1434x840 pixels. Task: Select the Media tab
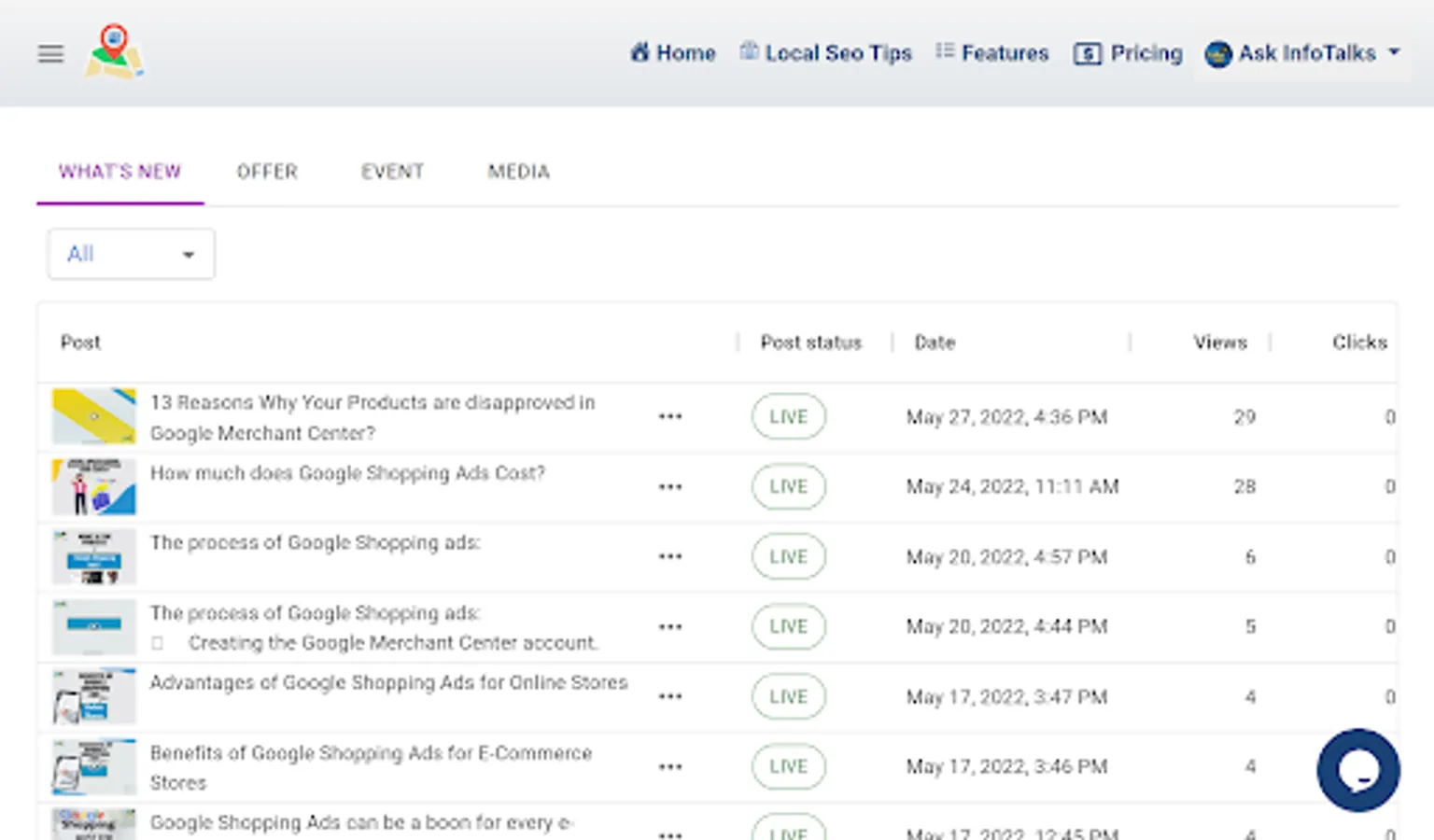click(x=518, y=172)
